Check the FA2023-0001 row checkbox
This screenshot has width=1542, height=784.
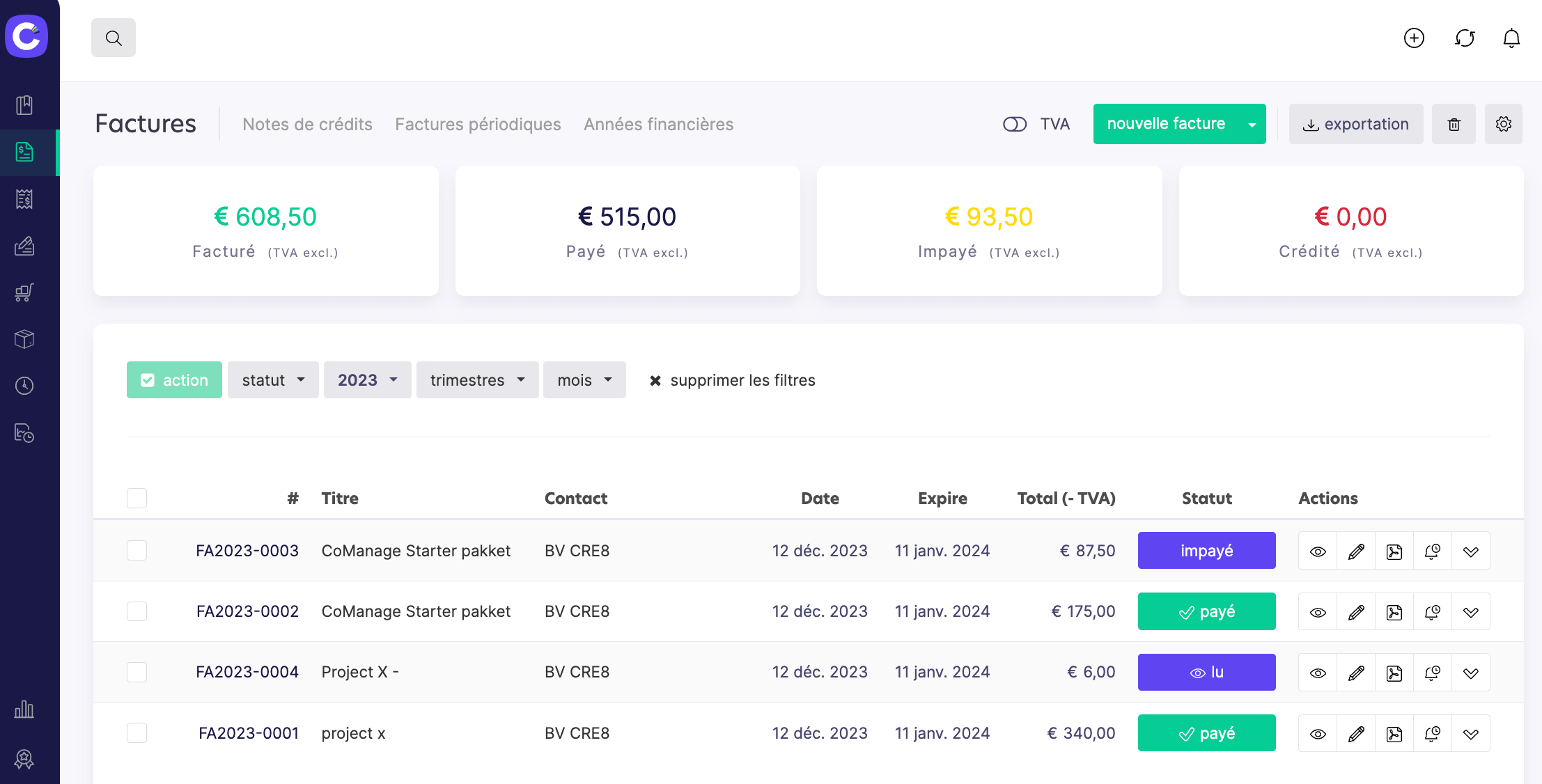click(137, 732)
